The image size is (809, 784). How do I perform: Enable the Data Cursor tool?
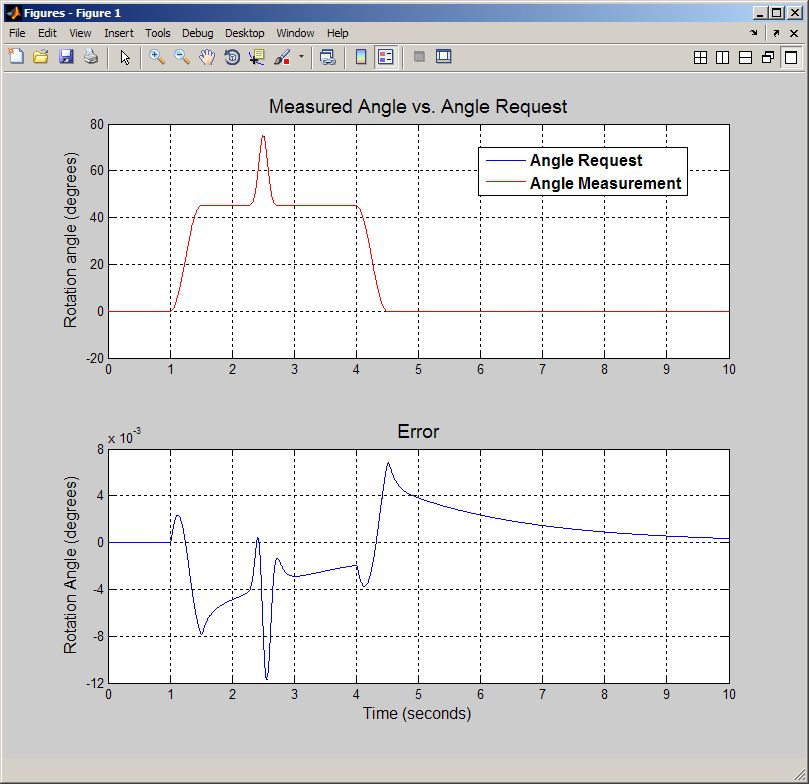click(x=257, y=57)
